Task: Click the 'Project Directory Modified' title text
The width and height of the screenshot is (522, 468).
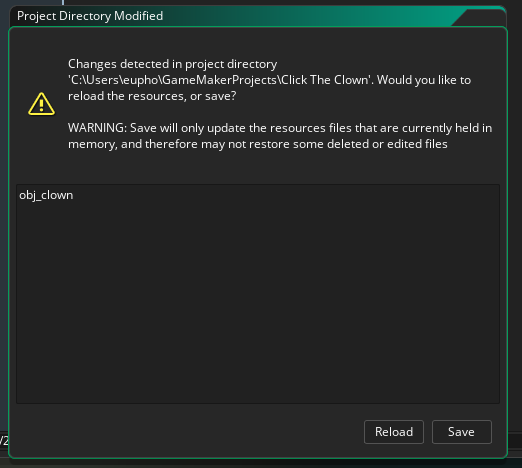Action: tap(90, 16)
